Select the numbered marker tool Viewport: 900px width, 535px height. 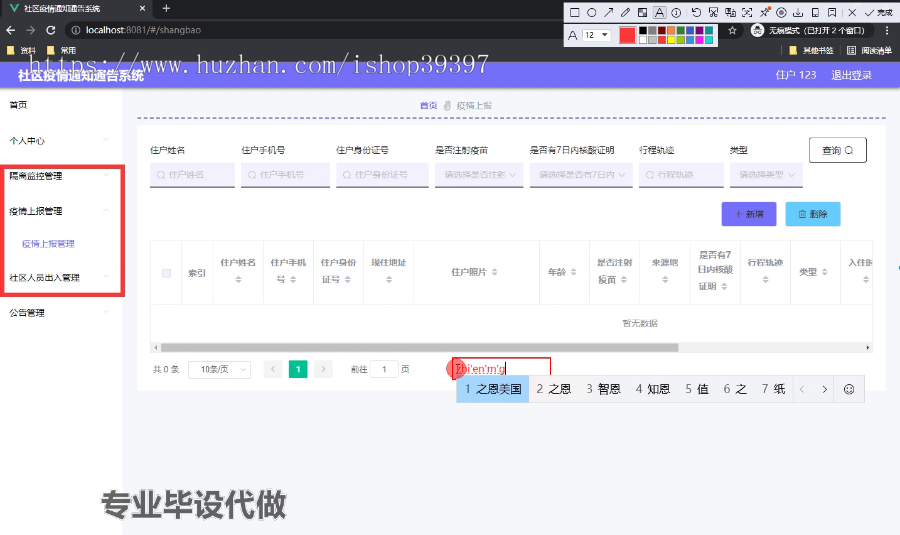(x=676, y=12)
